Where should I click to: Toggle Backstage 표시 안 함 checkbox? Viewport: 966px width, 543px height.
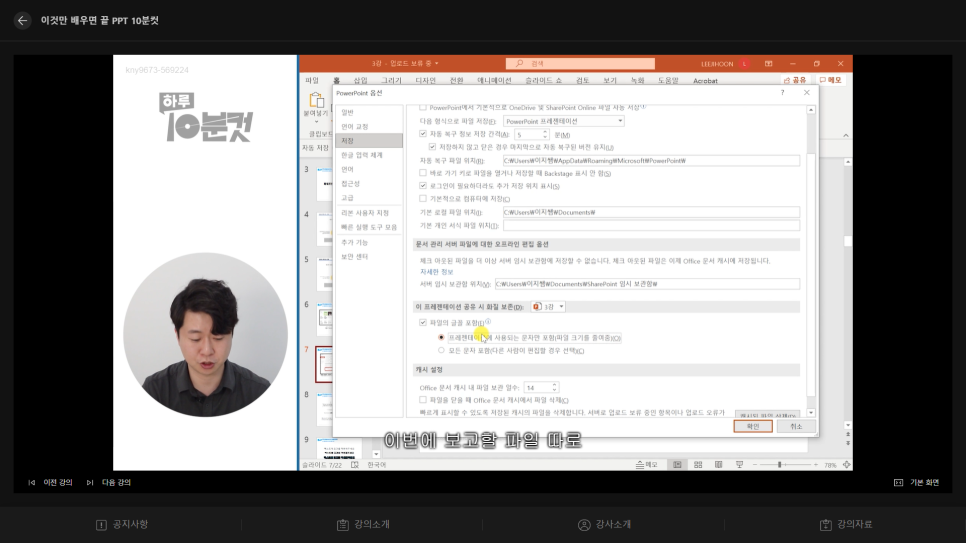pos(423,173)
